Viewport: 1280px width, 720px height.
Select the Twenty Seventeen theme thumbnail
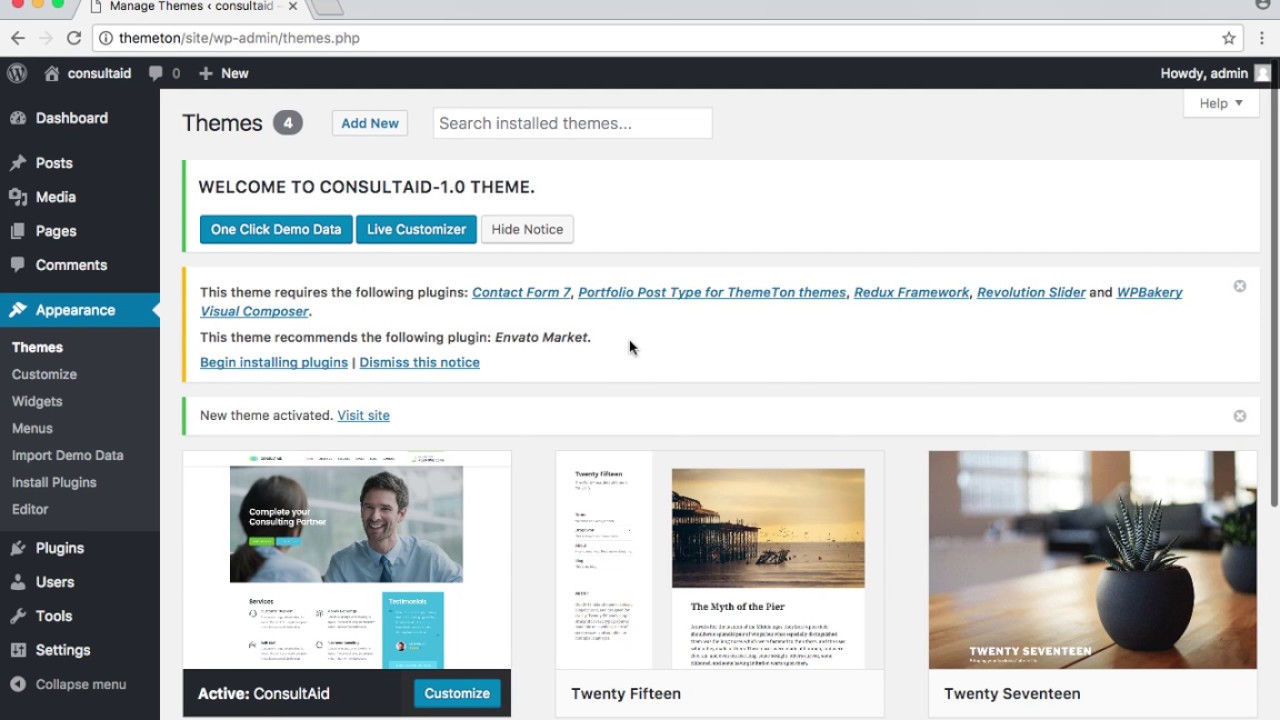1092,560
